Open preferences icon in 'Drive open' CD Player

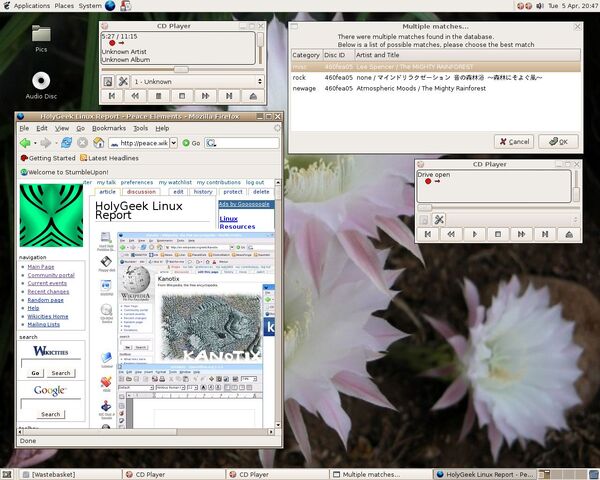tap(439, 220)
